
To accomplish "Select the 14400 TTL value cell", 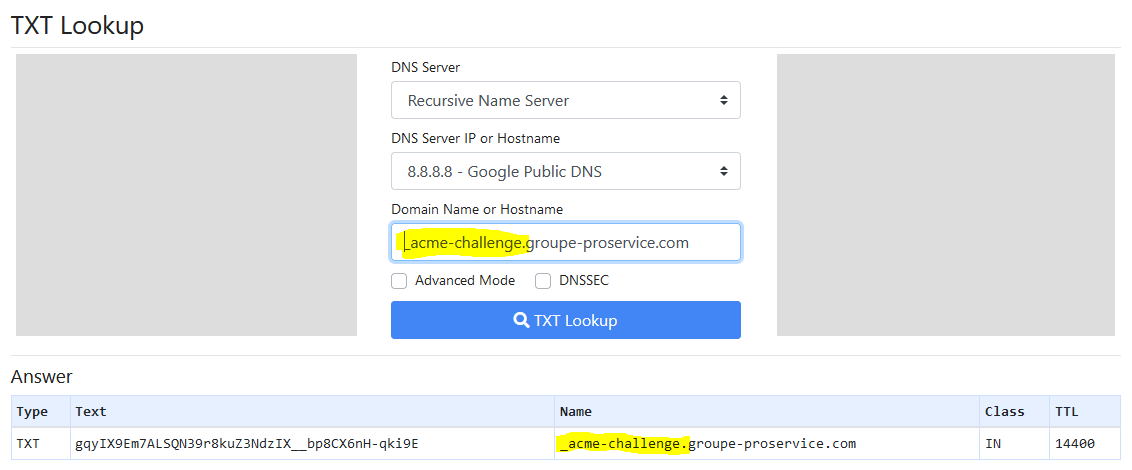I will coord(1075,443).
